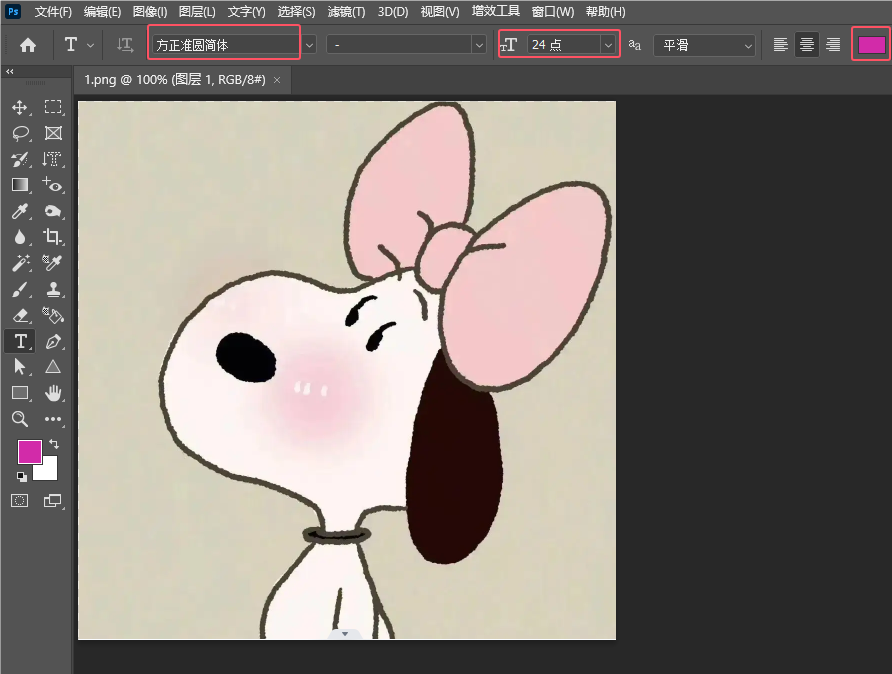Pick the Crop tool
The image size is (892, 674).
[53, 237]
